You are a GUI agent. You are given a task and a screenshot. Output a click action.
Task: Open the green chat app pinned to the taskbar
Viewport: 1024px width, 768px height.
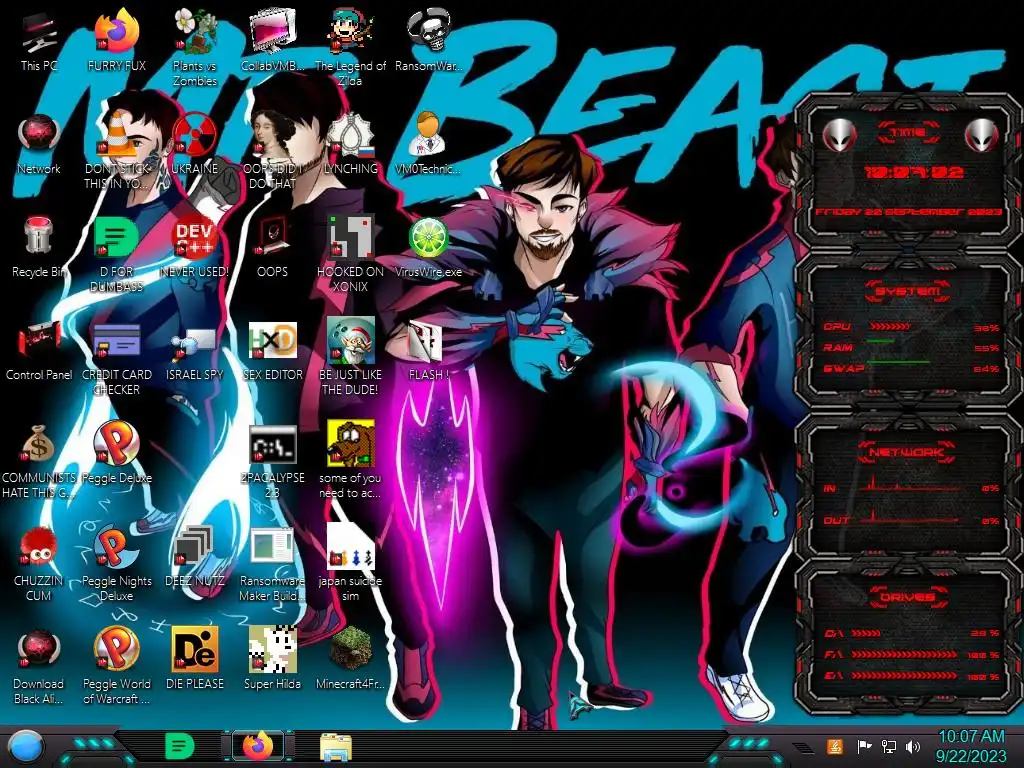(x=180, y=746)
